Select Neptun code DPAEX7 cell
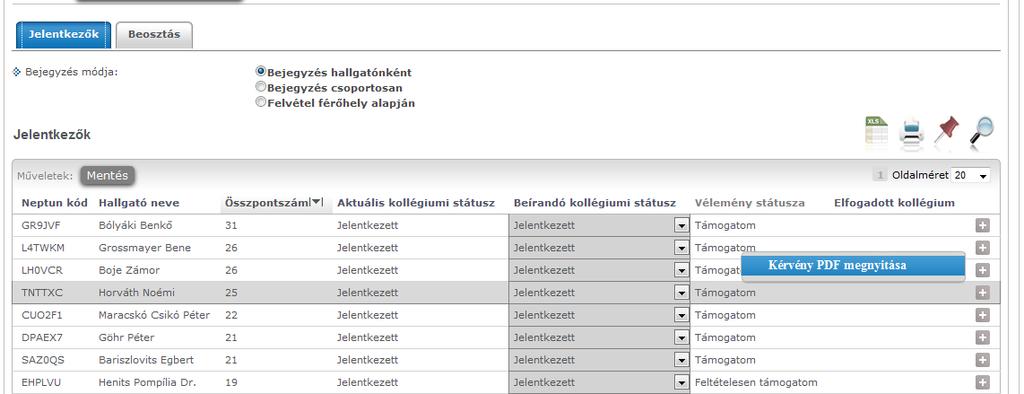 (42, 338)
